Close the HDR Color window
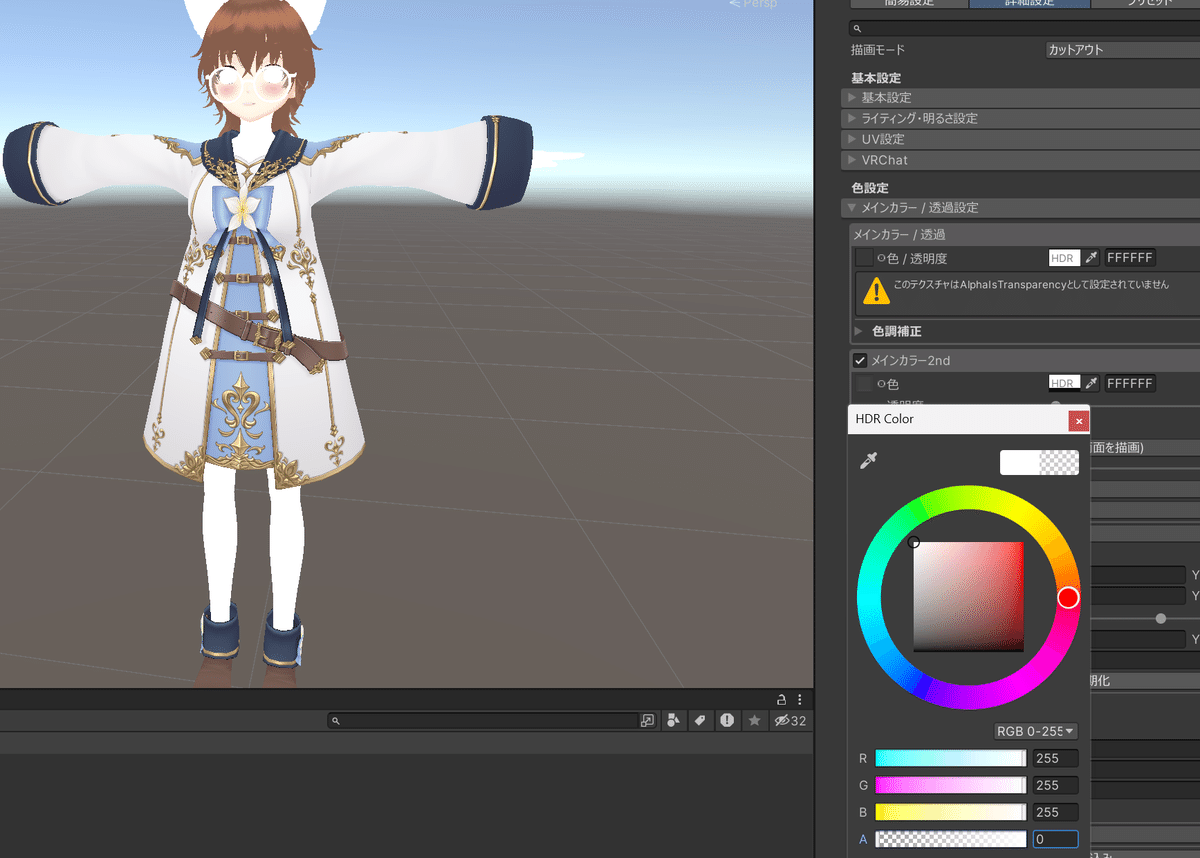Viewport: 1200px width, 858px height. tap(1079, 420)
